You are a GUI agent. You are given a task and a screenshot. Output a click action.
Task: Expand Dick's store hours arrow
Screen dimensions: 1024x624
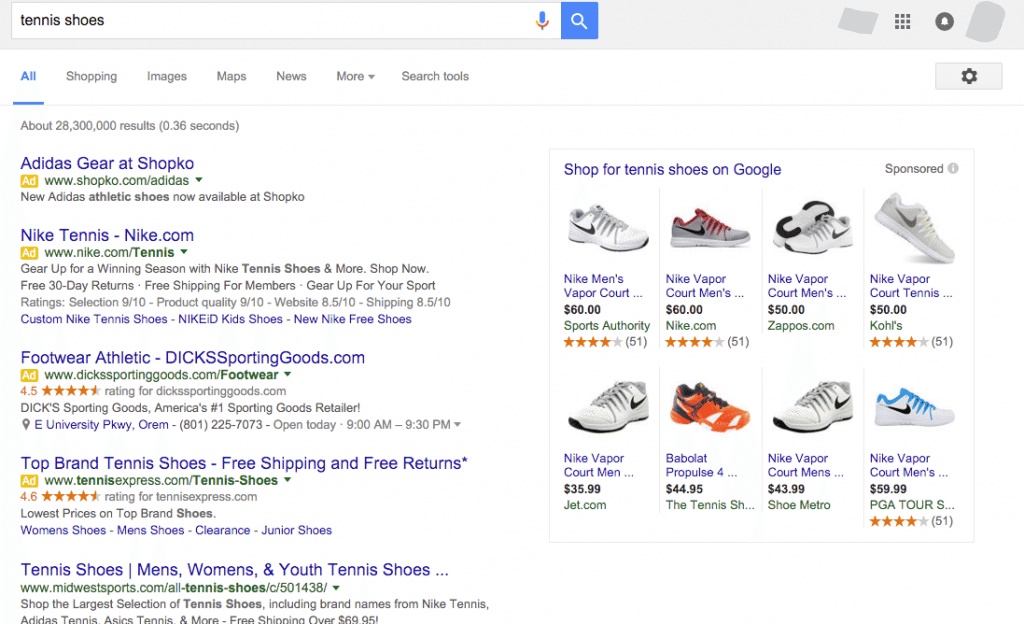458,425
